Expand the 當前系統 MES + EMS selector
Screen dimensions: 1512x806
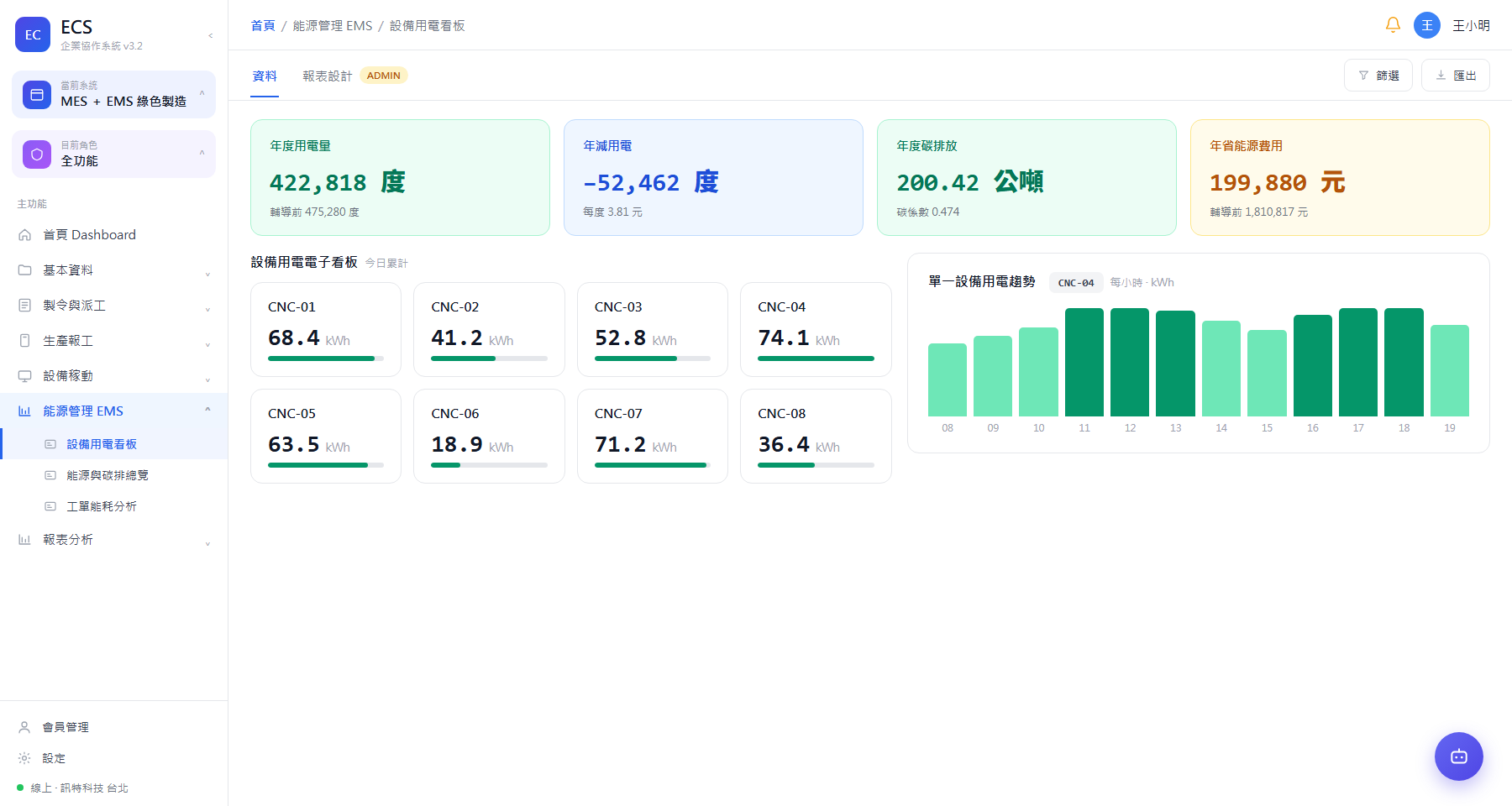coord(113,94)
